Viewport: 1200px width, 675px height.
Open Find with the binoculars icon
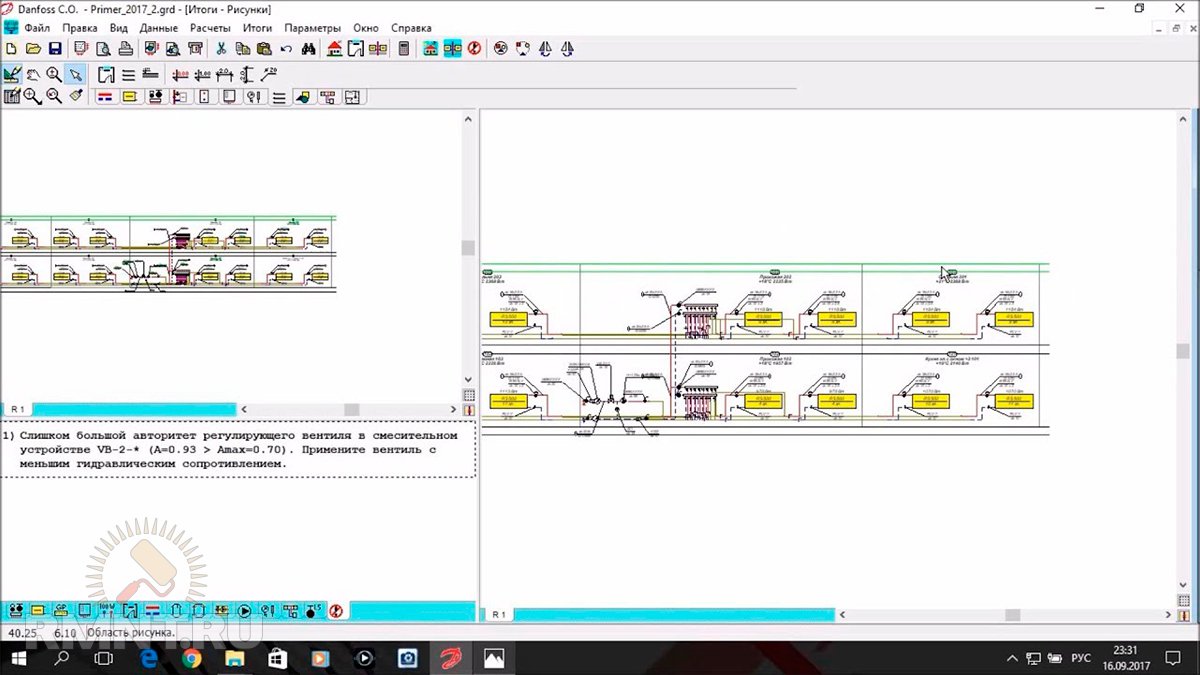[x=309, y=48]
